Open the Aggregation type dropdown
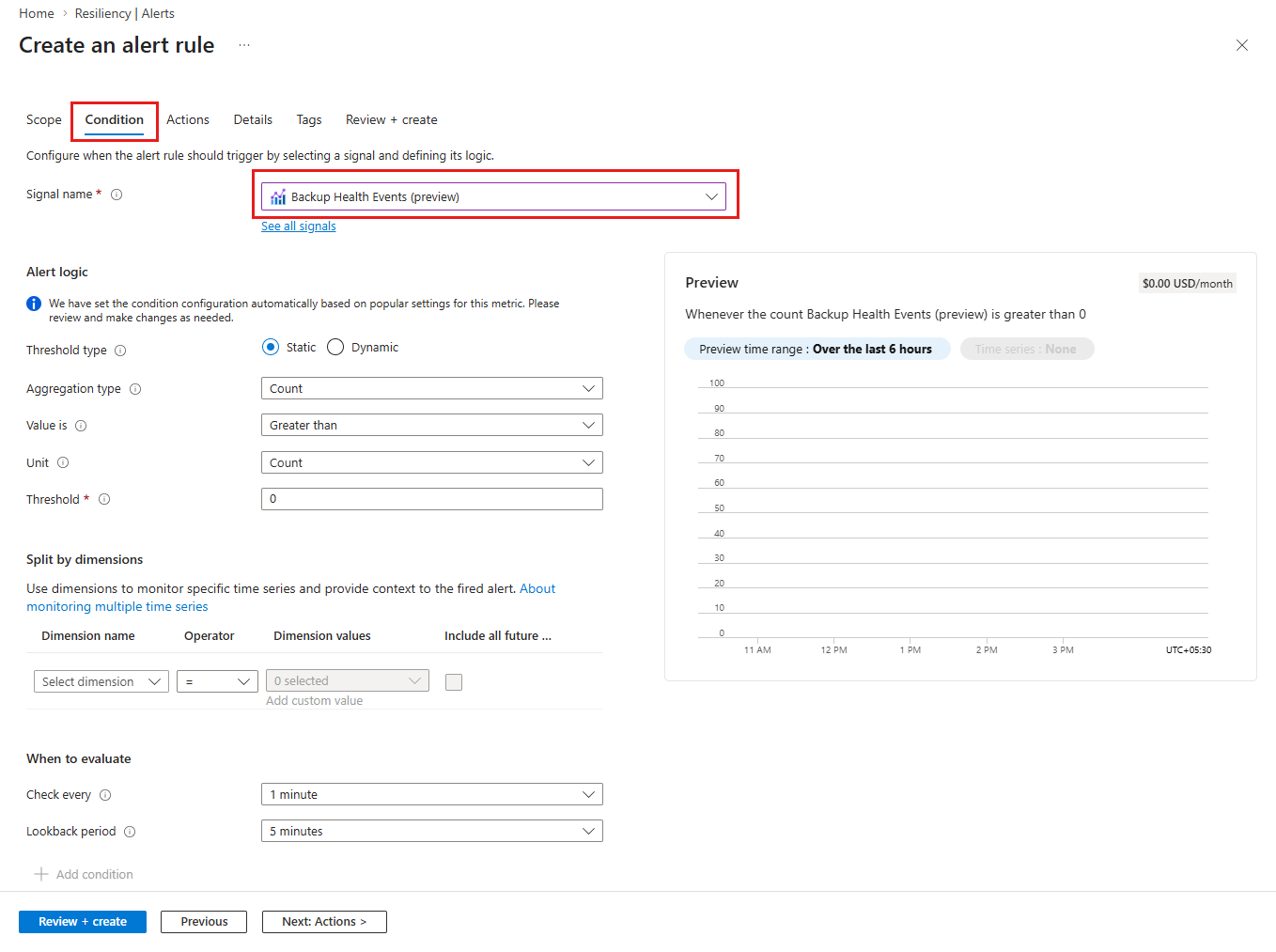The height and width of the screenshot is (952, 1276). tap(432, 388)
